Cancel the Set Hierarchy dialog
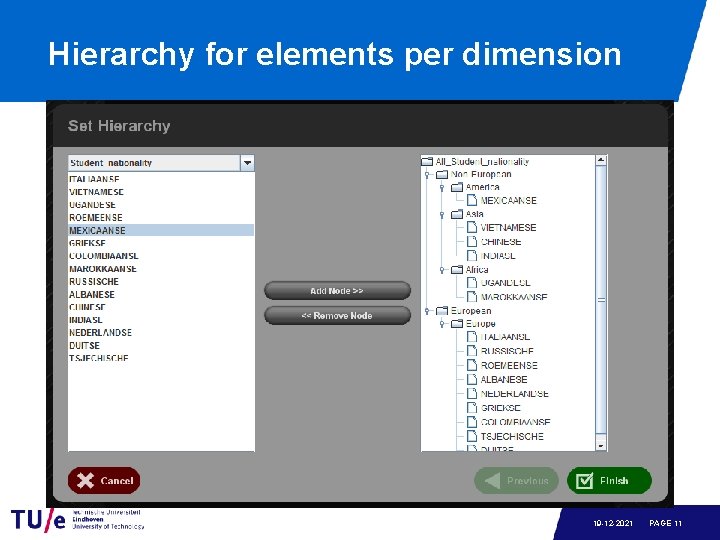 (x=104, y=480)
